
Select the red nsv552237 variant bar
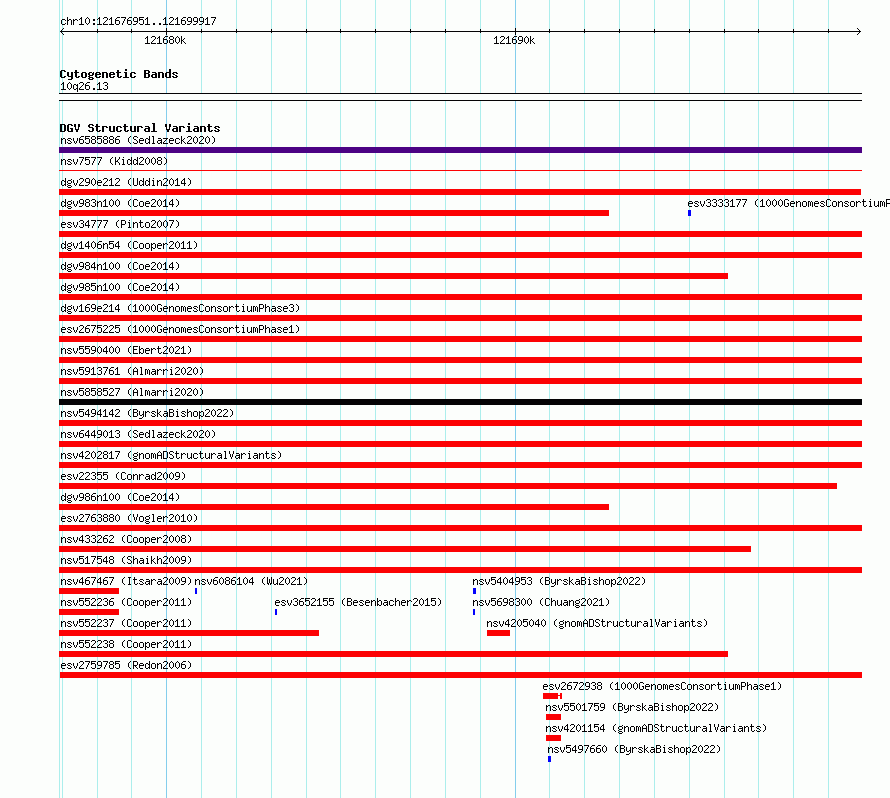tap(189, 633)
